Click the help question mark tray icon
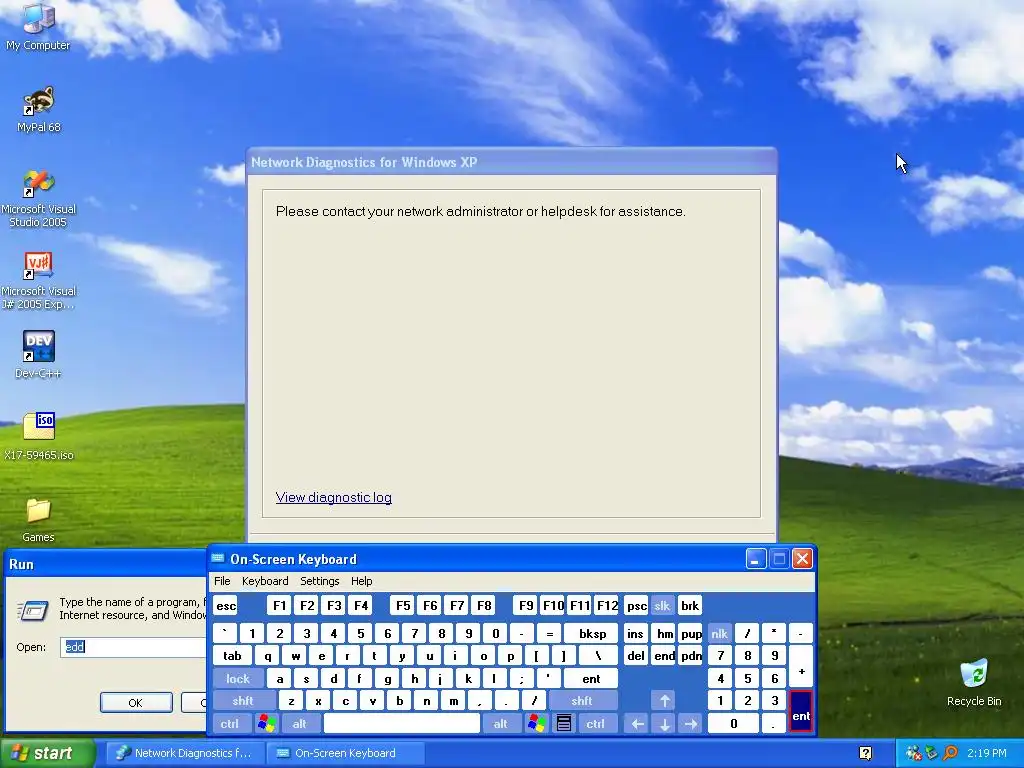1024x768 pixels. 865,753
